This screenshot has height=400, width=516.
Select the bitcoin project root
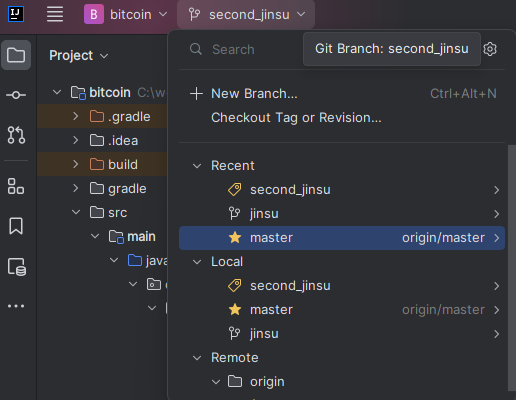[103, 92]
